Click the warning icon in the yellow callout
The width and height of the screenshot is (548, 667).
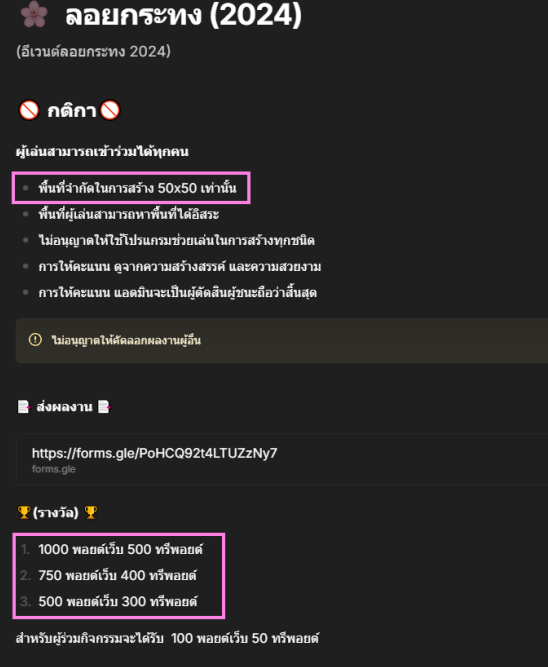click(35, 340)
